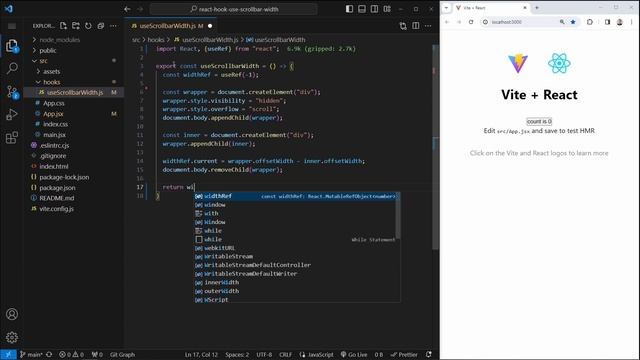Open editor more actions ellipsis

tap(428, 26)
